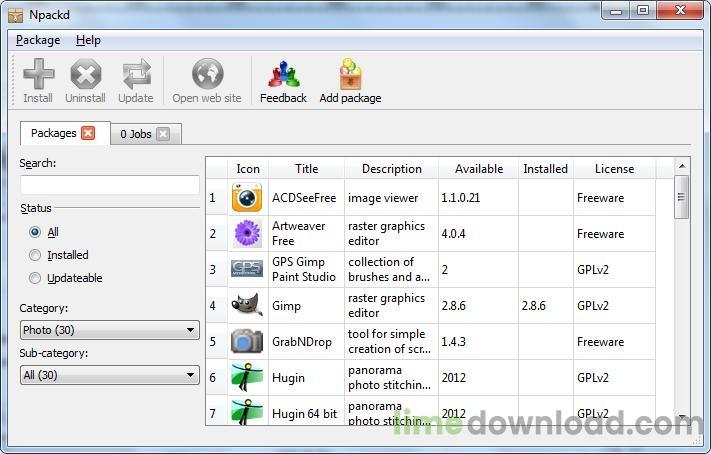Open the Sub-category dropdown showing All (30)
This screenshot has width=711, height=454.
[x=110, y=375]
